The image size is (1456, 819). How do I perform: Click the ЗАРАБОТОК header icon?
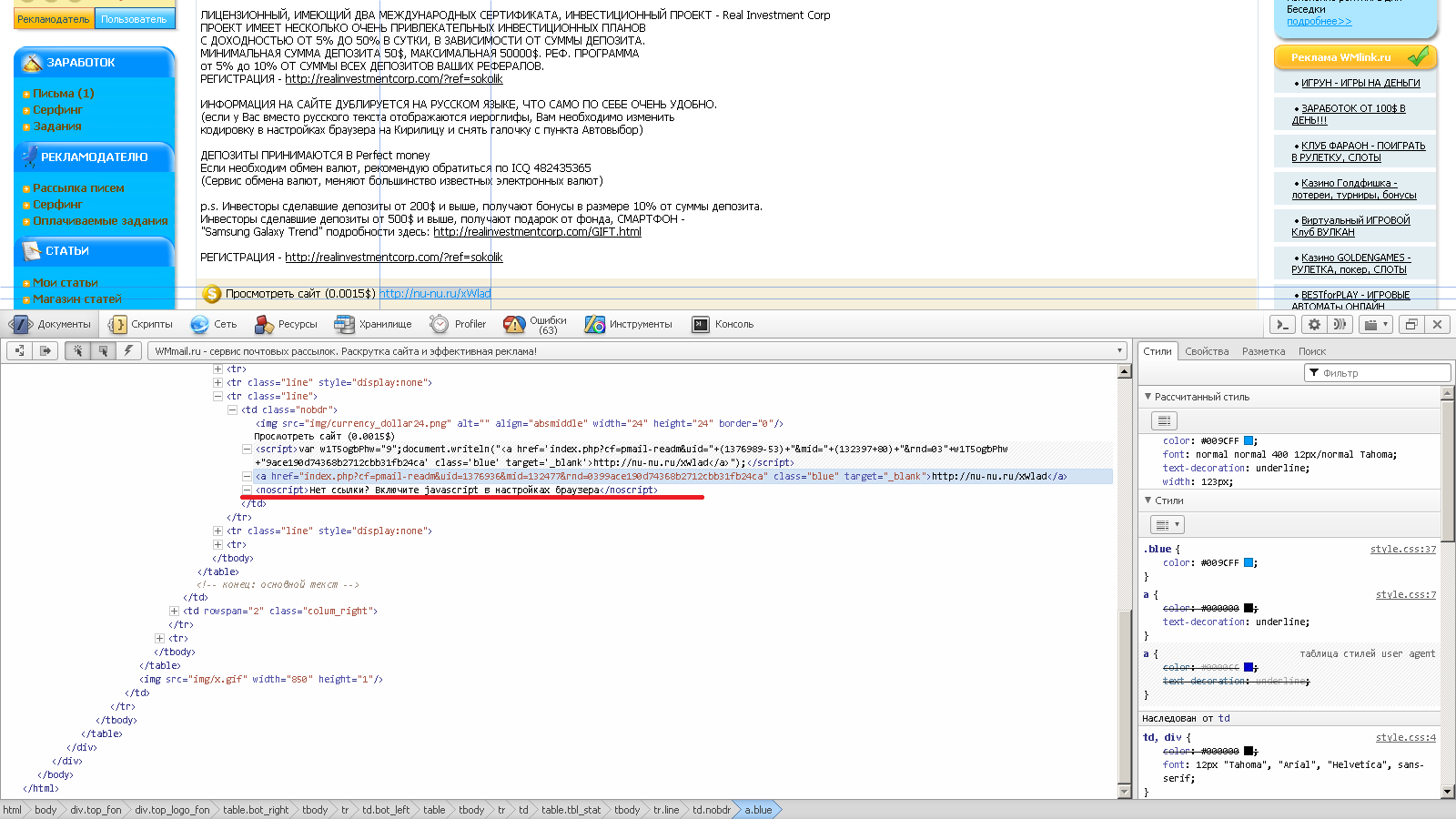click(x=32, y=63)
